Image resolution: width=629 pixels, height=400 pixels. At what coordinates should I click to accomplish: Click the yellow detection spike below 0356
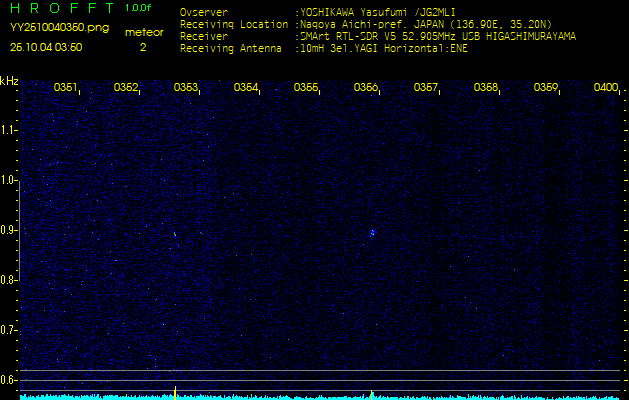click(x=371, y=395)
